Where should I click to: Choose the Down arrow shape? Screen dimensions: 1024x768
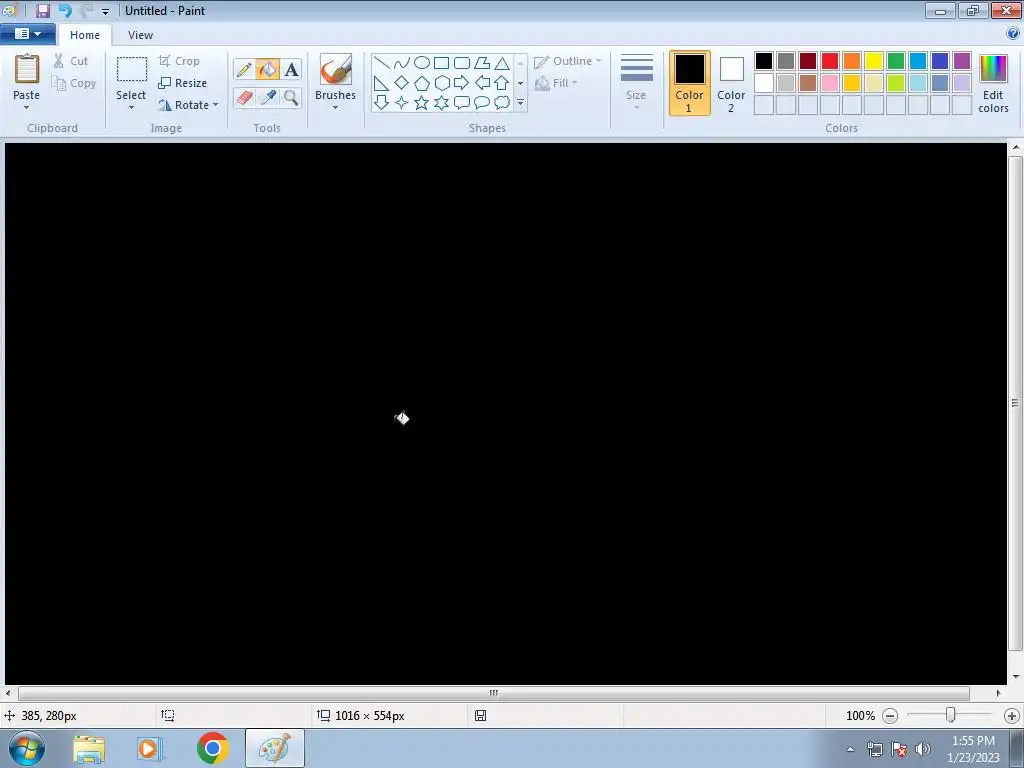382,103
